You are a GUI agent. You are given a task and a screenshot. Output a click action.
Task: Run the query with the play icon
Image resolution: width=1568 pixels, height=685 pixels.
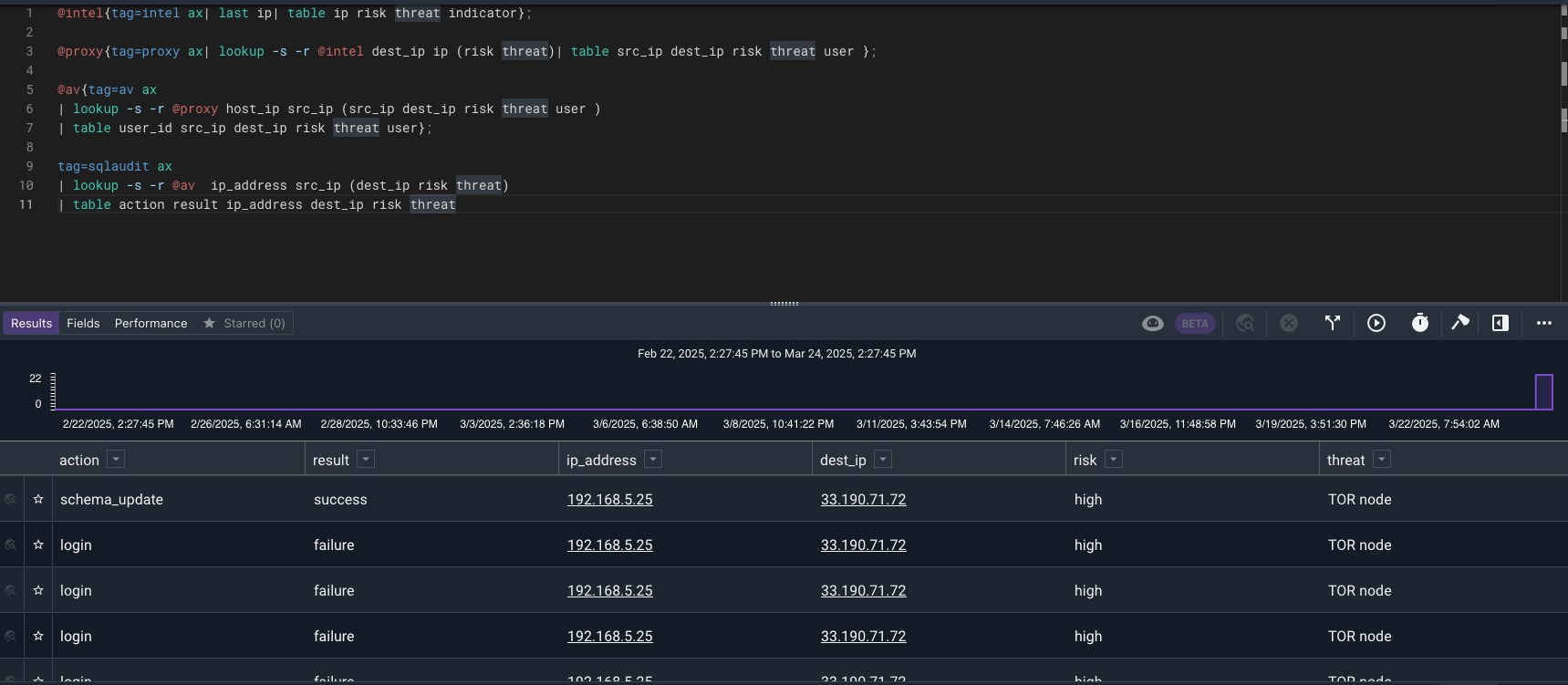1376,323
